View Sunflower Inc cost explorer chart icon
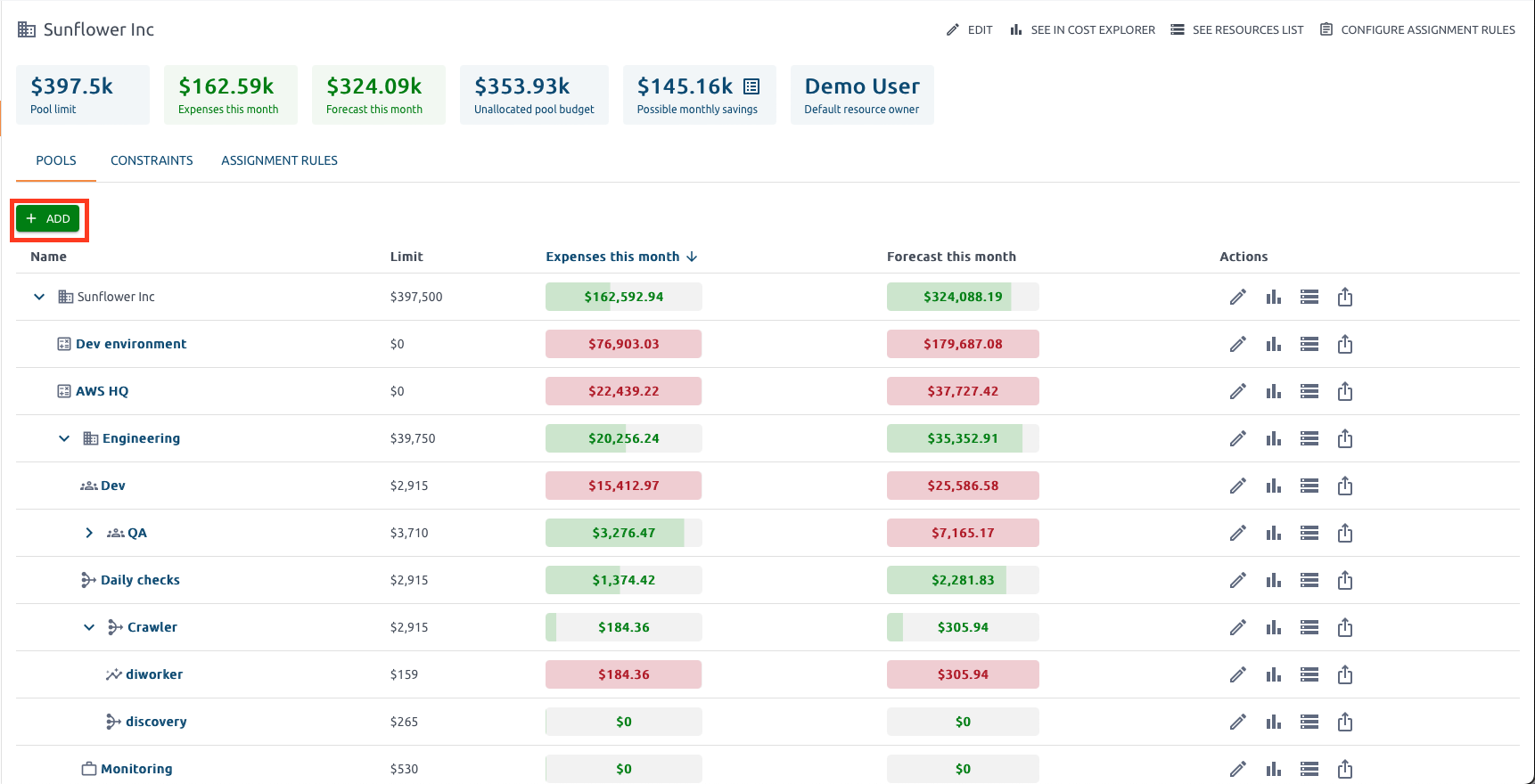The image size is (1535, 784). pyautogui.click(x=1274, y=297)
